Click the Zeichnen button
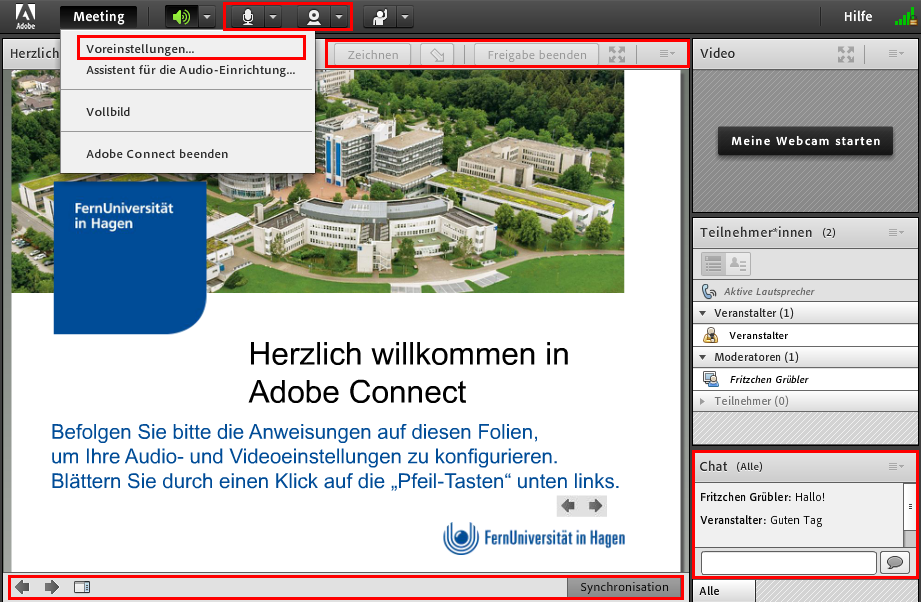Viewport: 921px width, 602px height. coord(373,55)
